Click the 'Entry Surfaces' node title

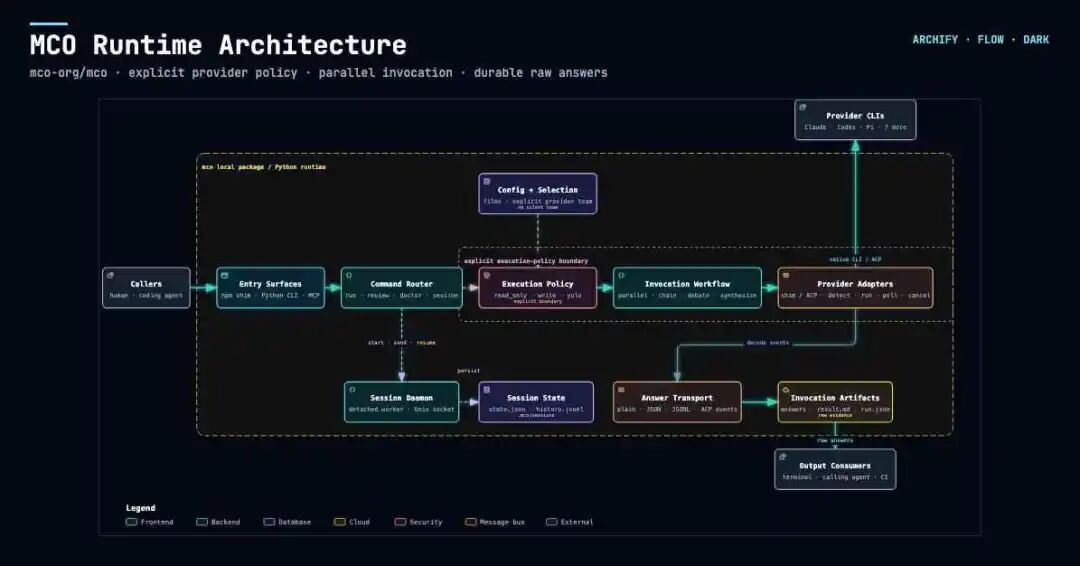[x=270, y=284]
